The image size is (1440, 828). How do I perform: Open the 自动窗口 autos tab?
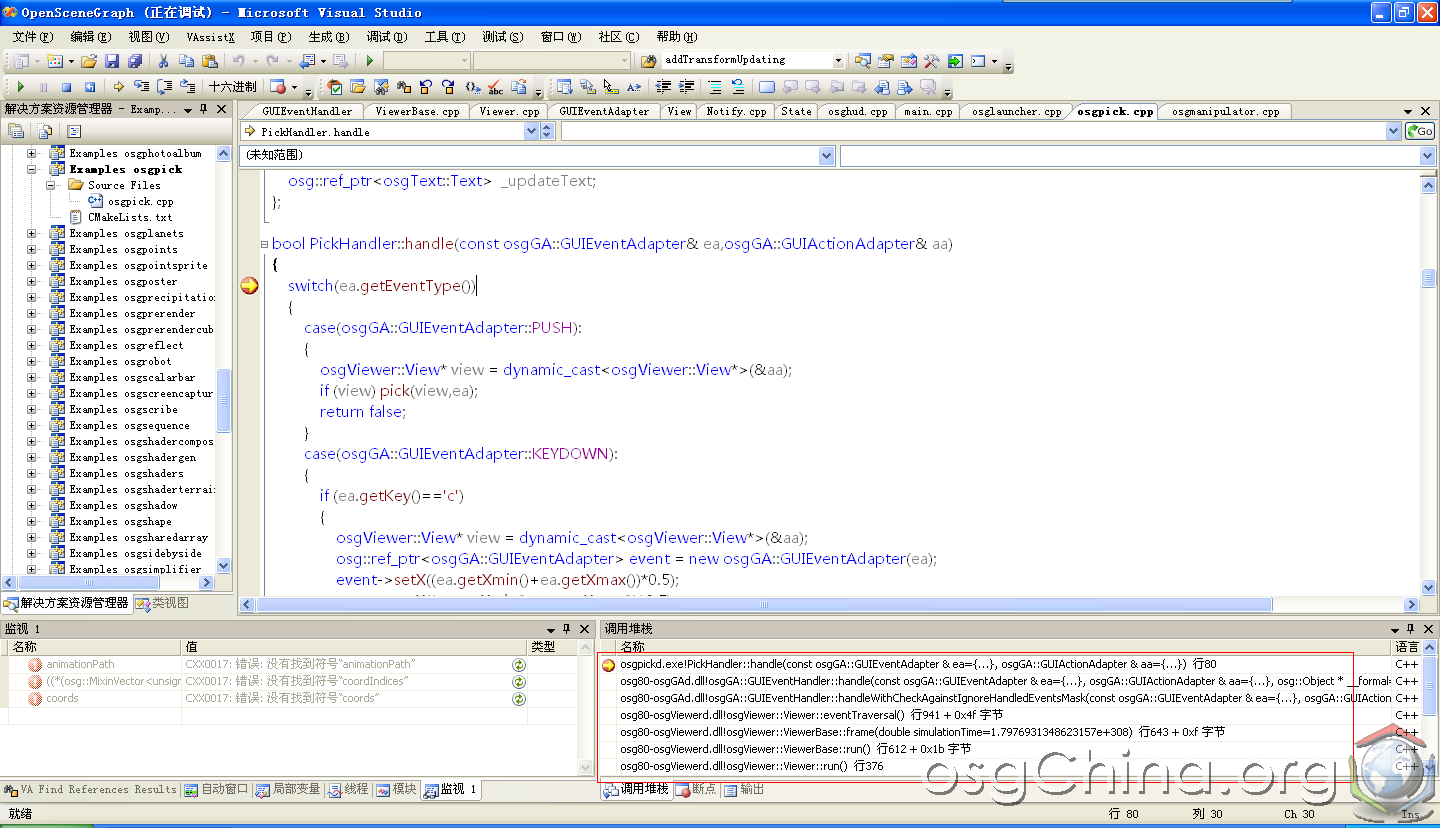click(x=216, y=789)
